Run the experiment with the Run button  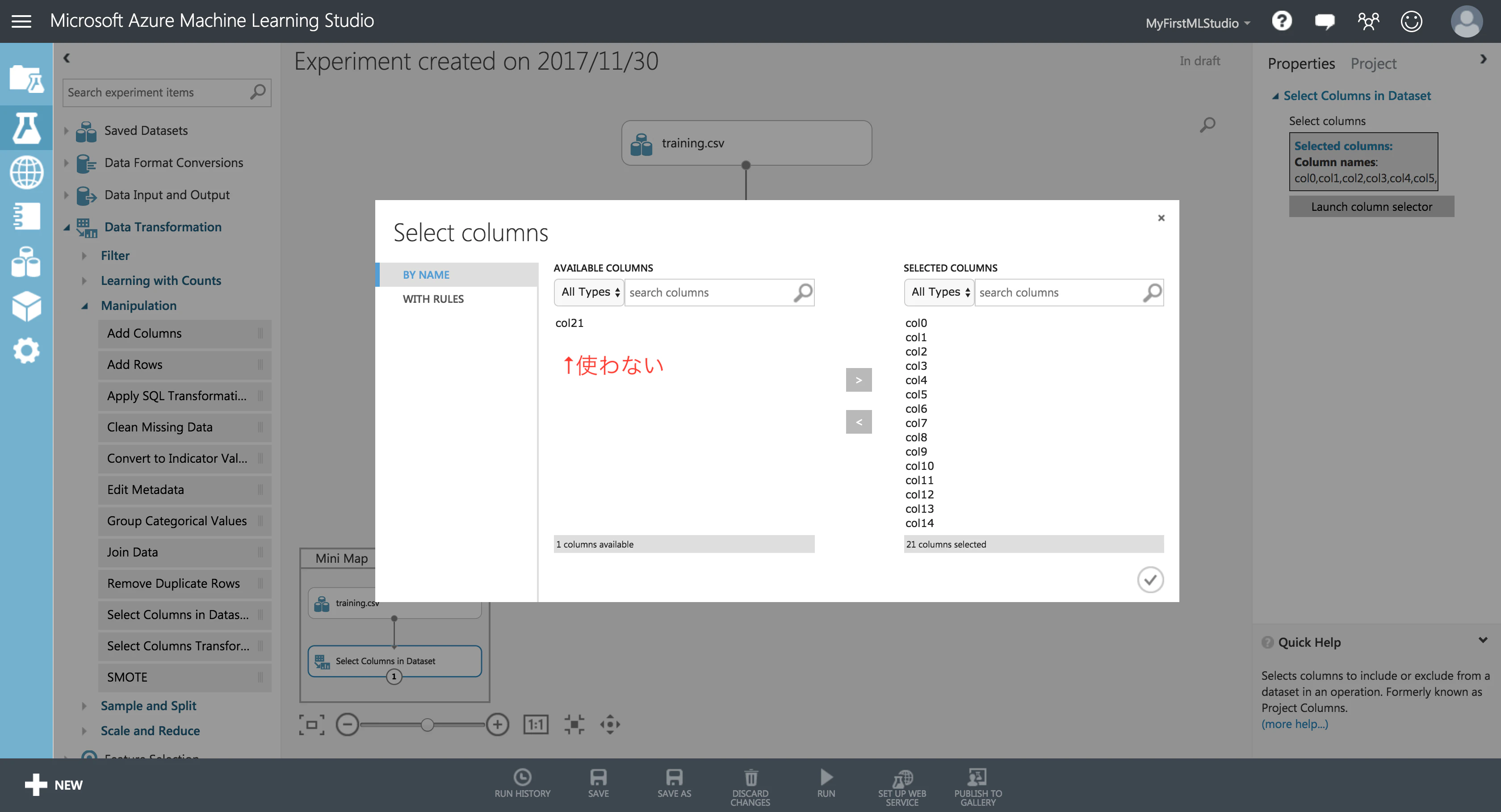coord(826,783)
